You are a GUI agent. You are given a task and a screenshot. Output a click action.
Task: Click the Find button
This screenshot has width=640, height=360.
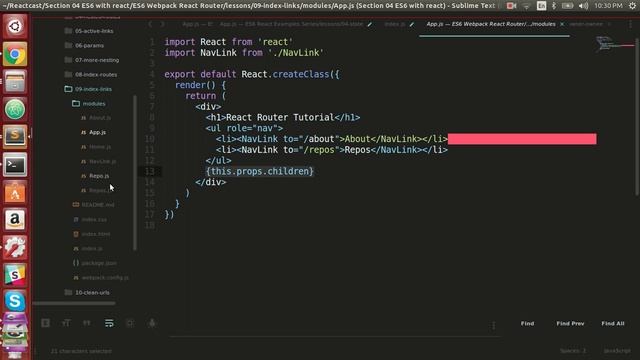click(x=527, y=324)
